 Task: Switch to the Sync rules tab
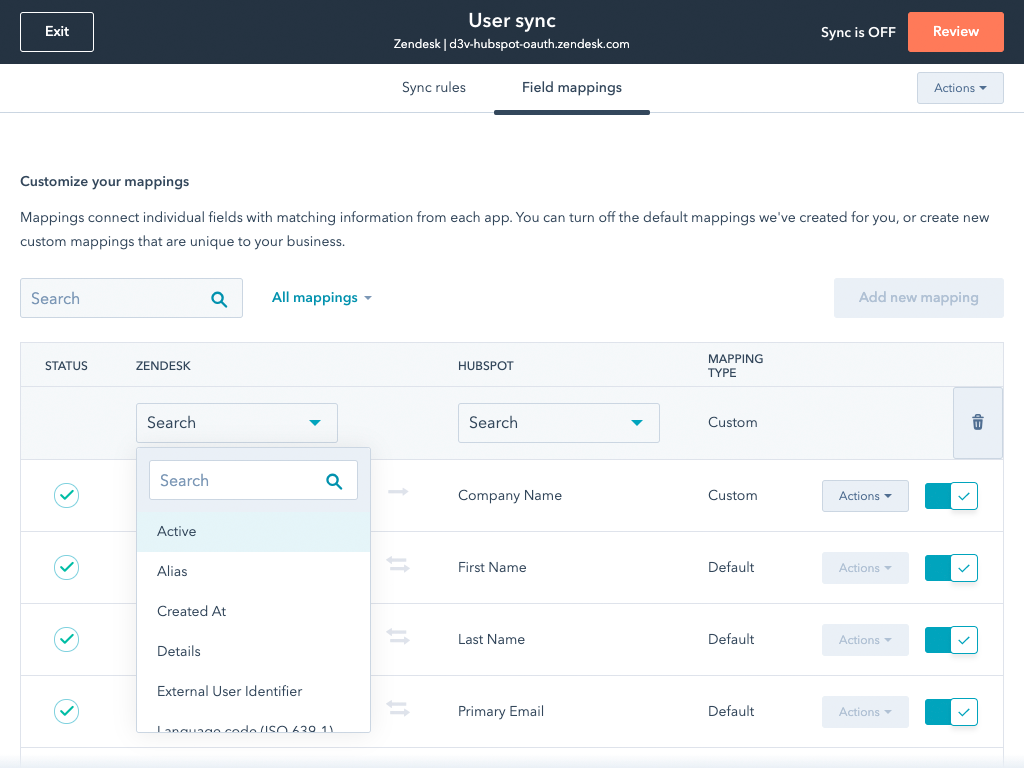pos(434,88)
